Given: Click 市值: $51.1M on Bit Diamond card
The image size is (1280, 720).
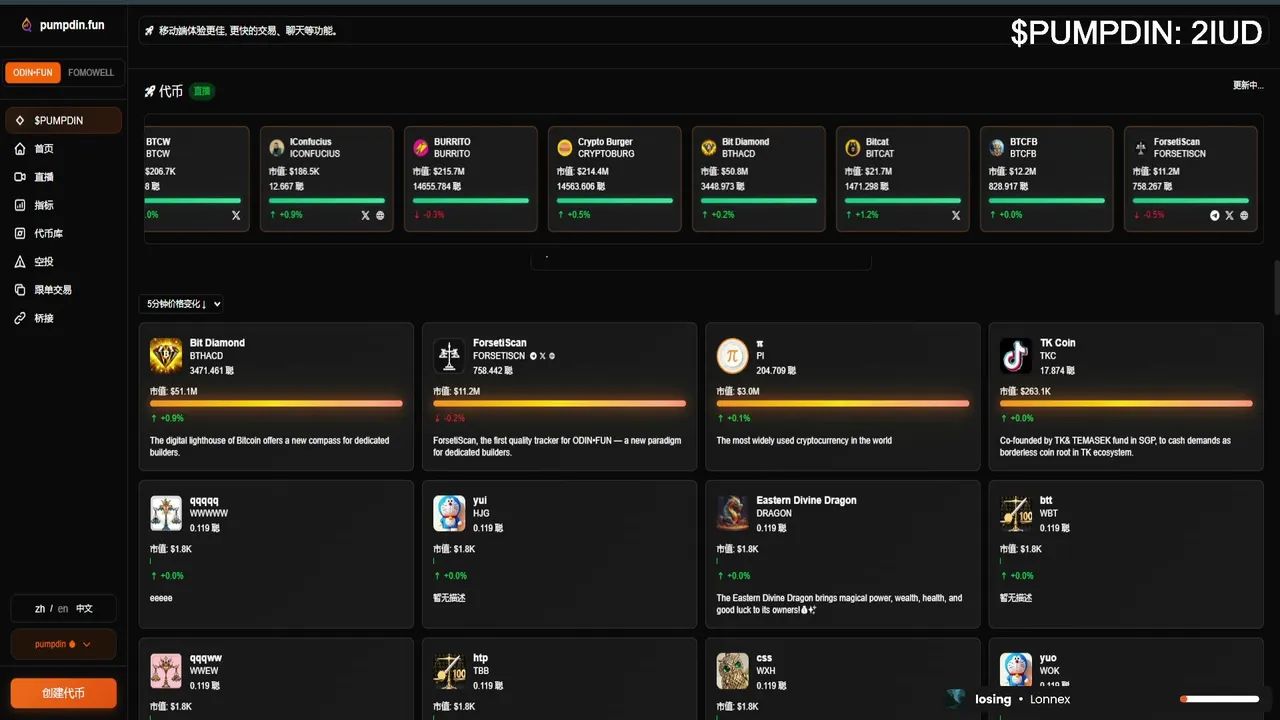Looking at the screenshot, I should (x=174, y=391).
